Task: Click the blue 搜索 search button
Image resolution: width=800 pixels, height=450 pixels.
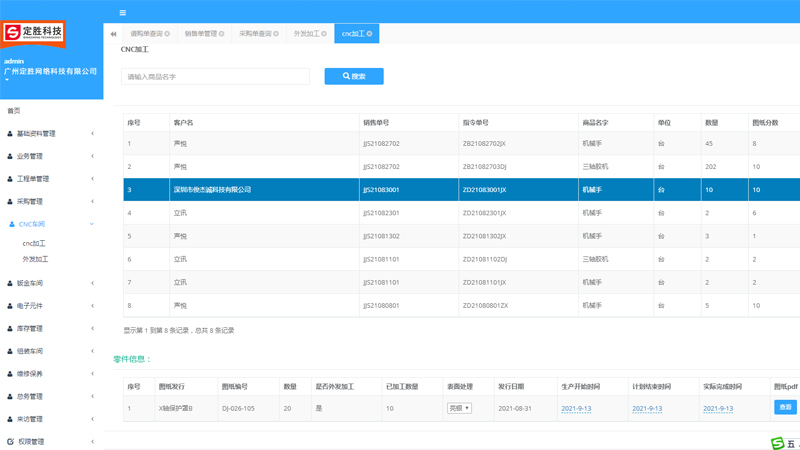Action: coord(354,76)
